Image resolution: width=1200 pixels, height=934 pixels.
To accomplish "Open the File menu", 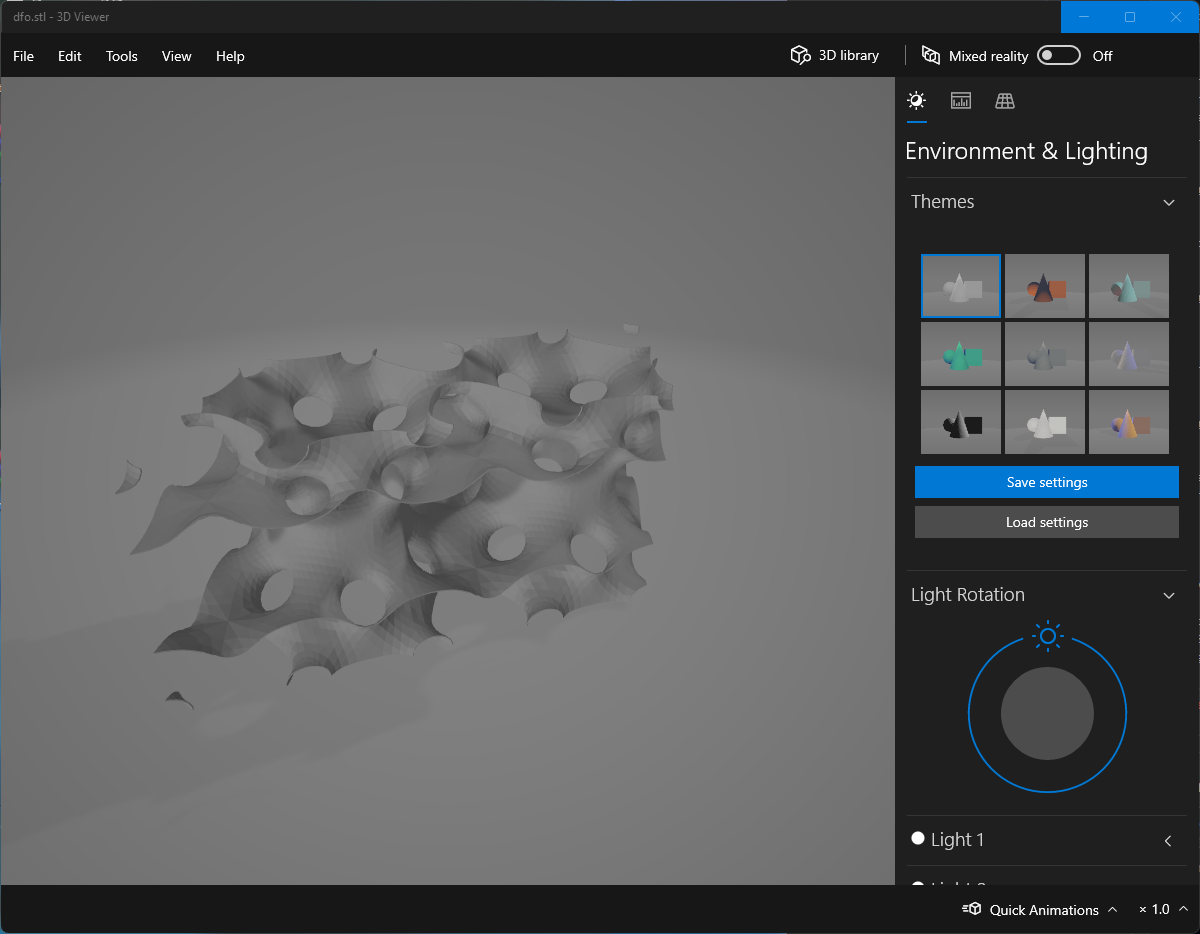I will click(23, 56).
